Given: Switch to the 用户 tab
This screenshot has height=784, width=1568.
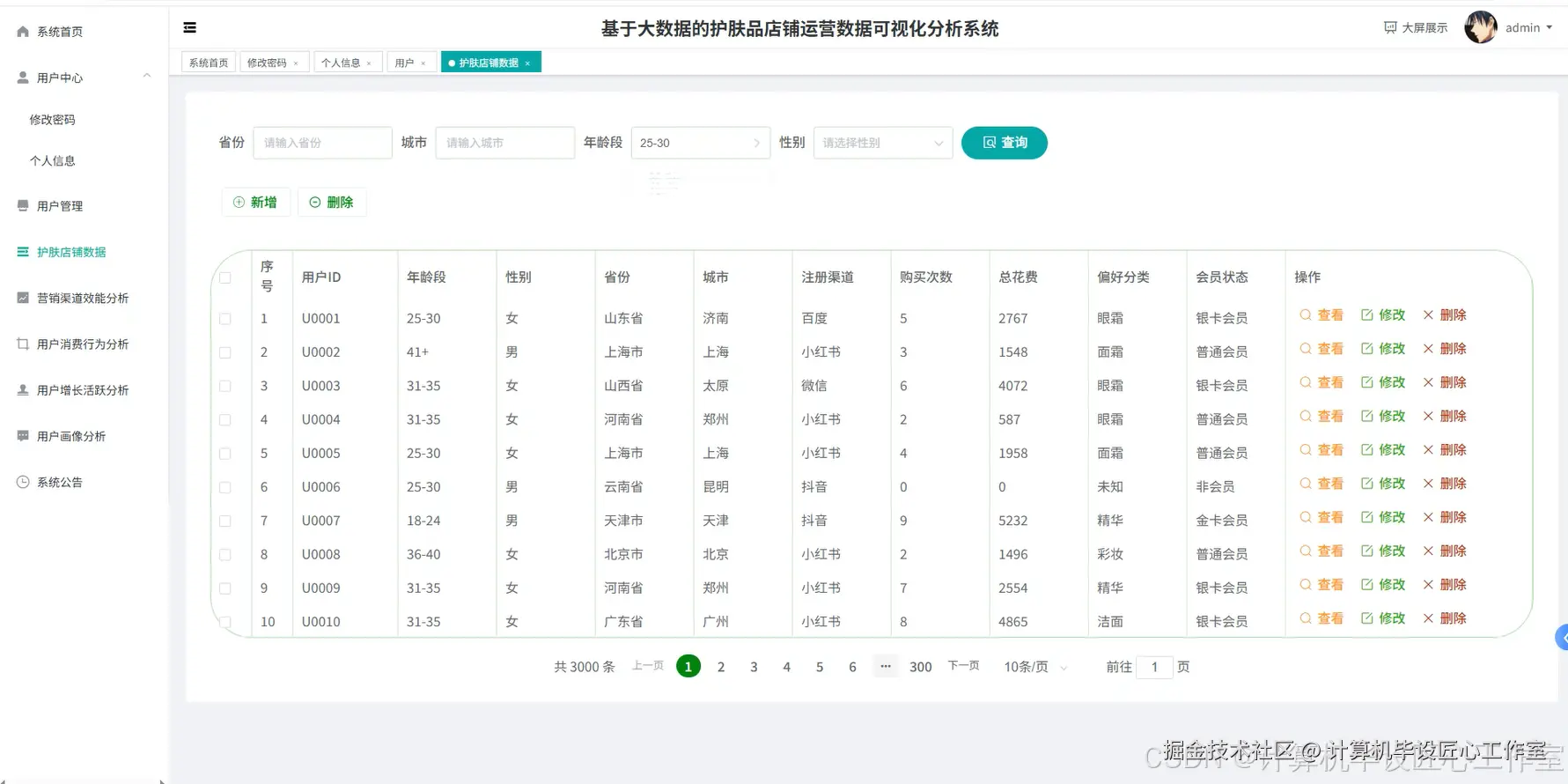Looking at the screenshot, I should [405, 63].
